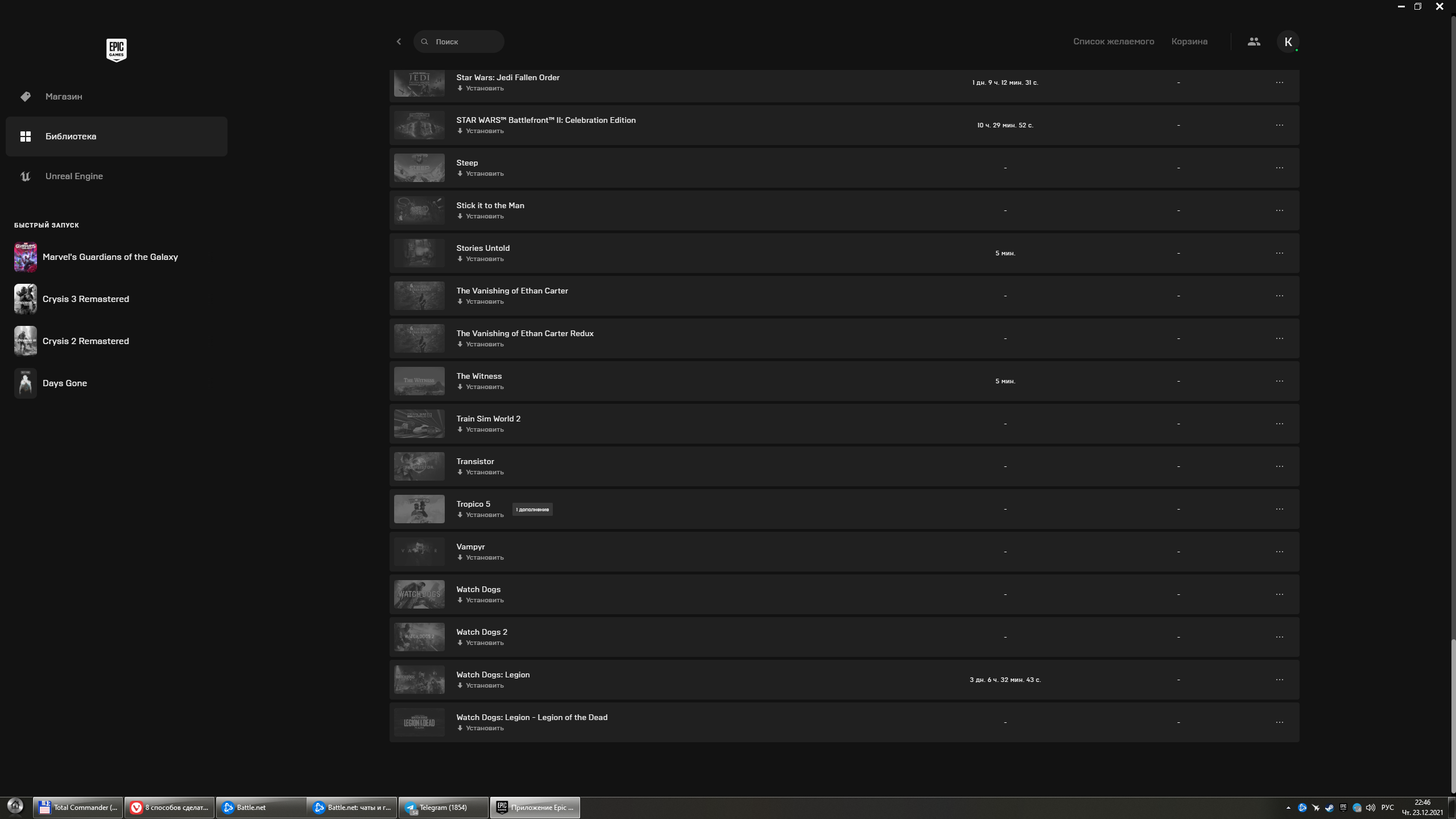Open the volume control in system tray
The image size is (1456, 819).
pyautogui.click(x=1371, y=808)
